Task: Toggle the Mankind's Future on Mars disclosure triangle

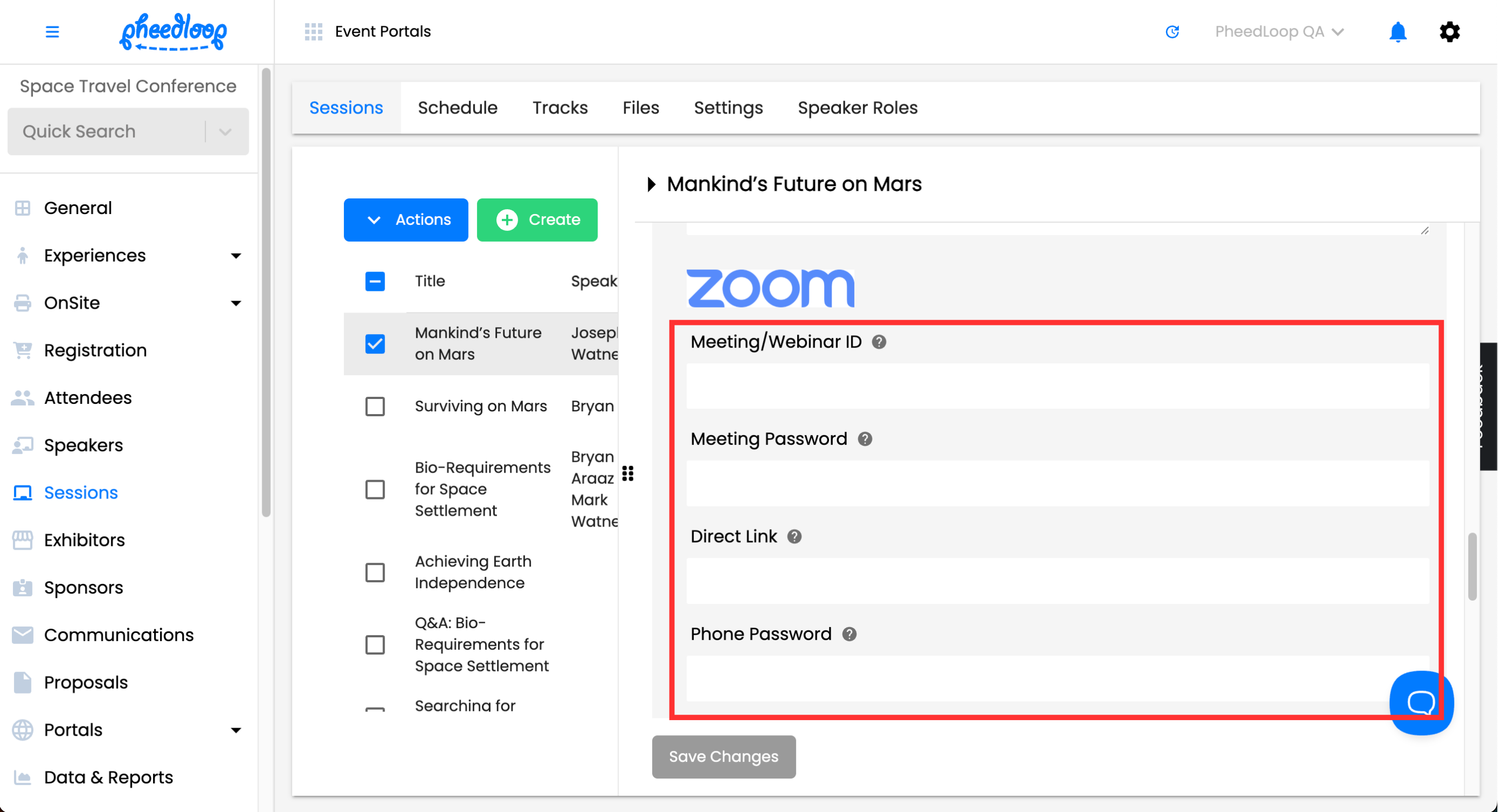Action: [651, 184]
